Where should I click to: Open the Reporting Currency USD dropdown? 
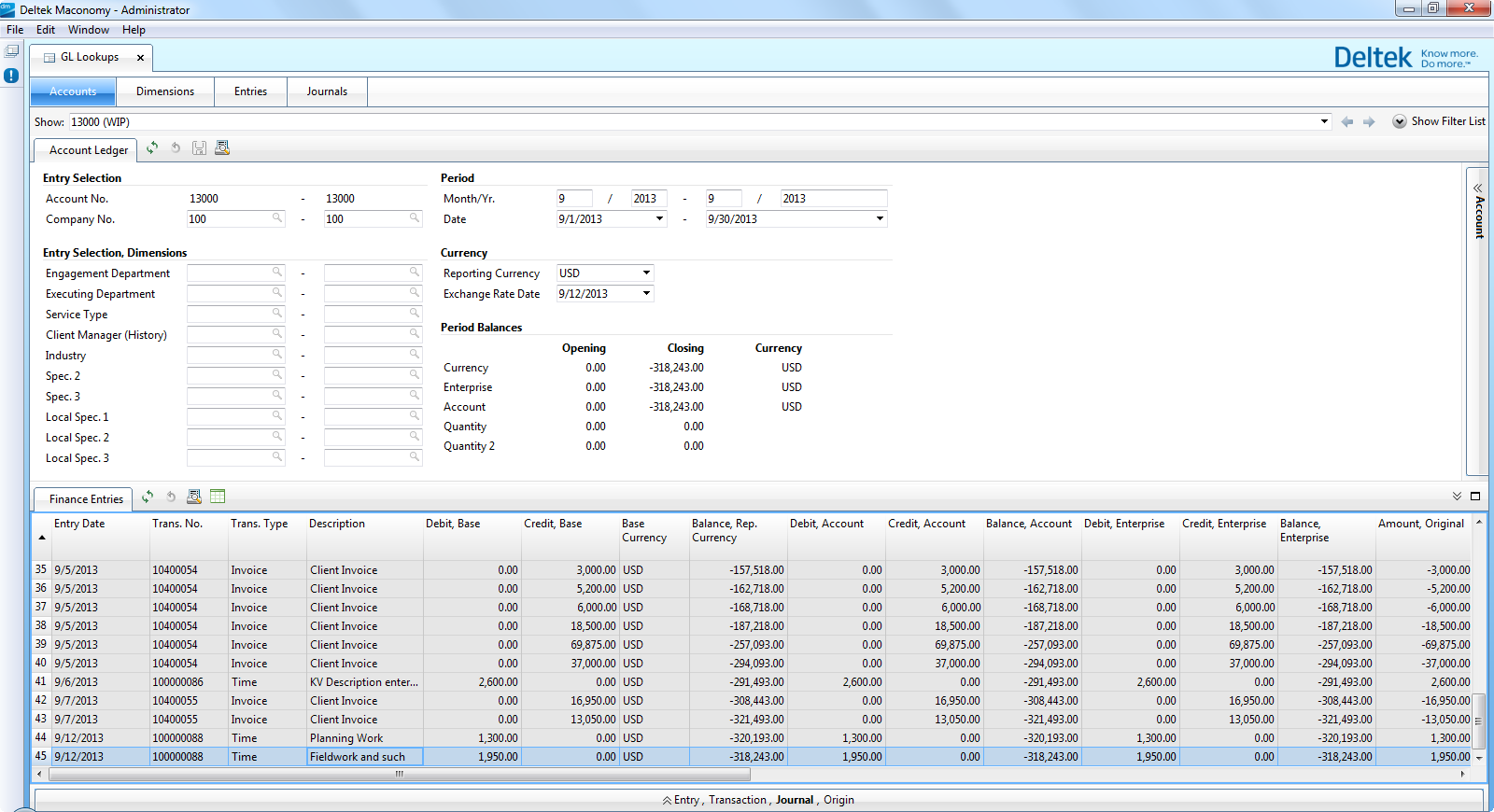pyautogui.click(x=646, y=273)
